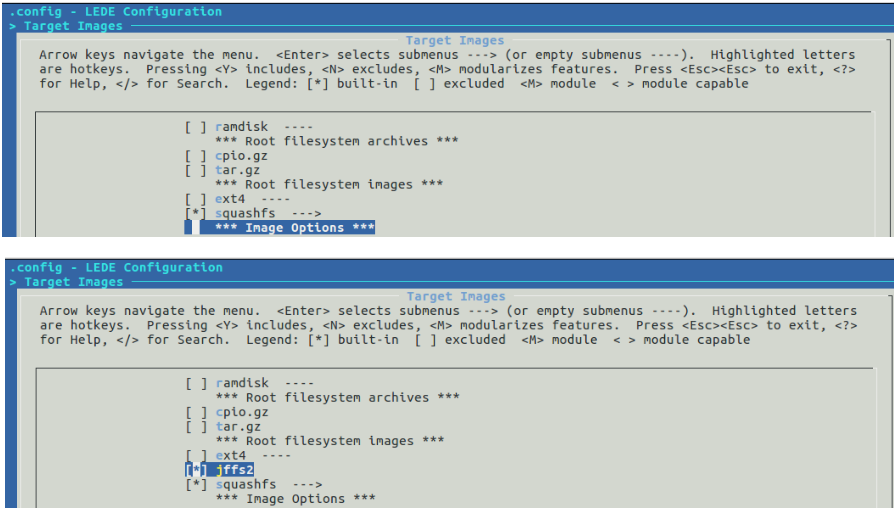Select the ext4 label in the top panel

[230, 200]
